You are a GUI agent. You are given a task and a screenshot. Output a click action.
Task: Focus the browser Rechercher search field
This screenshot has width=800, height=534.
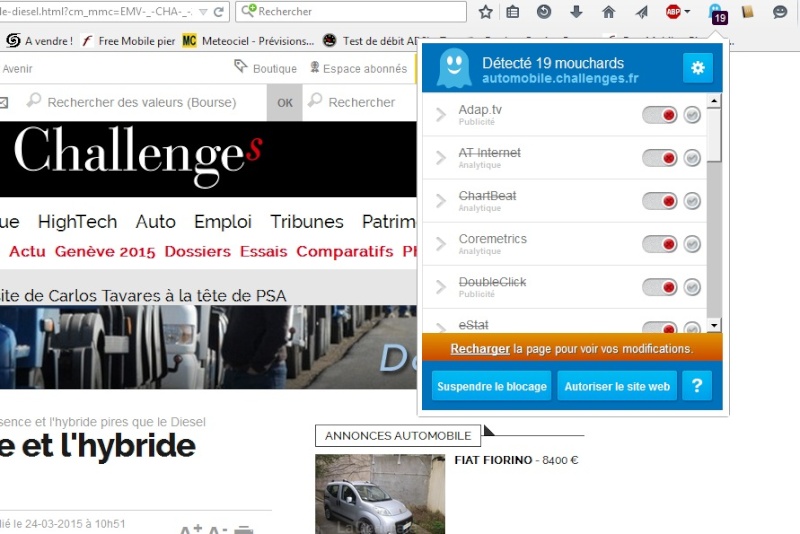[351, 12]
